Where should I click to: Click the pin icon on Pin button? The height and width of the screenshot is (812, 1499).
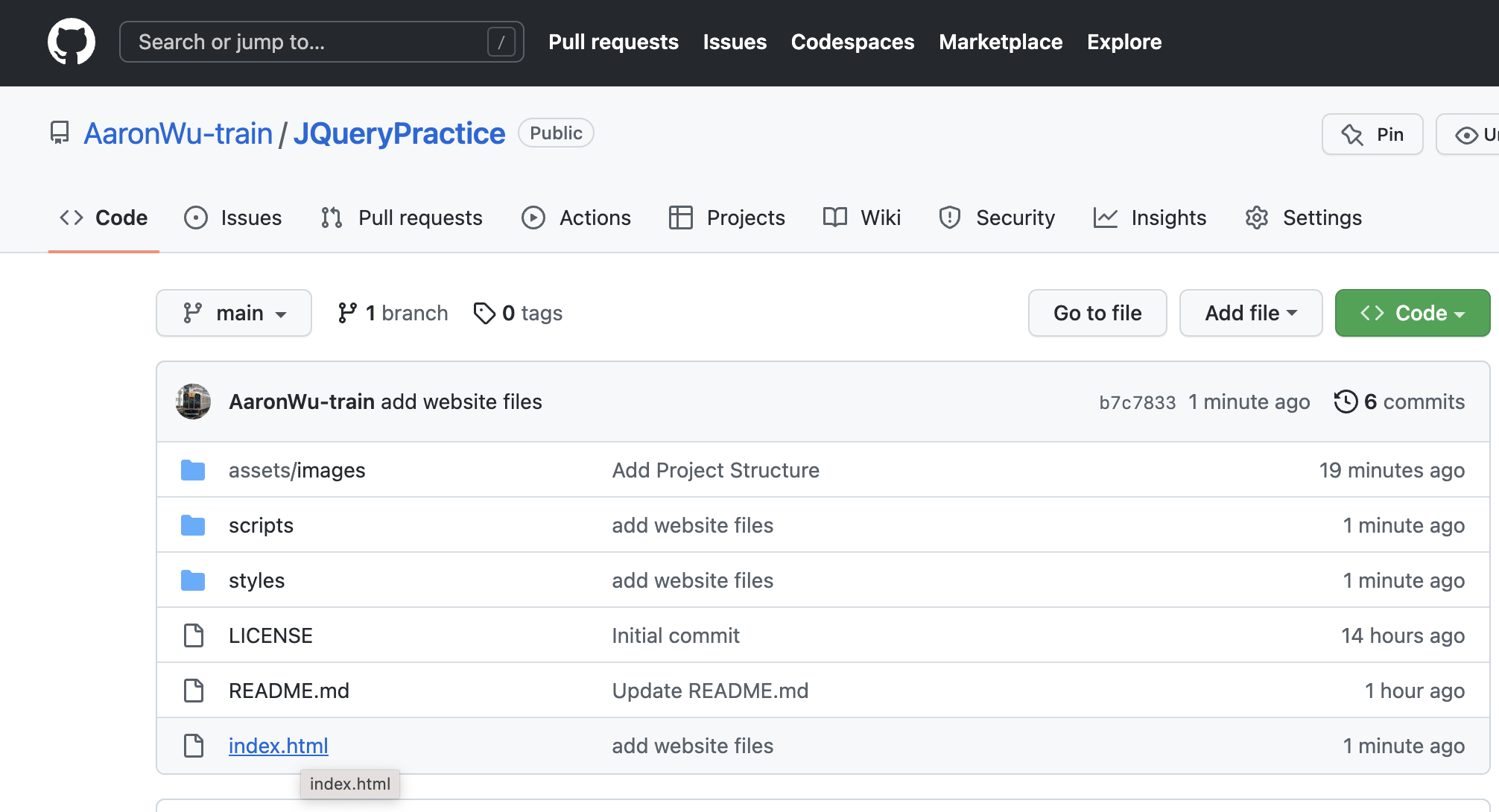[1352, 135]
